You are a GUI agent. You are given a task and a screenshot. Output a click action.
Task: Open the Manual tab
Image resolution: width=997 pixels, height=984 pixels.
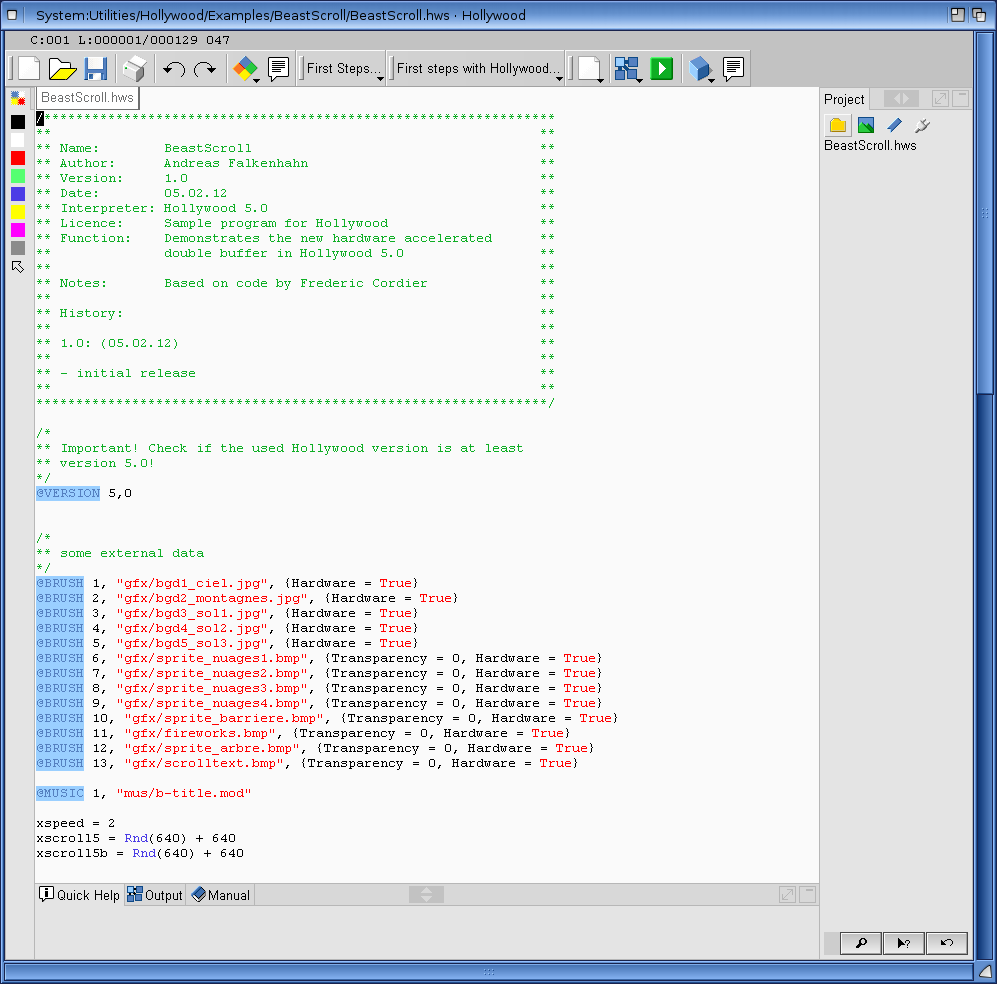click(221, 895)
